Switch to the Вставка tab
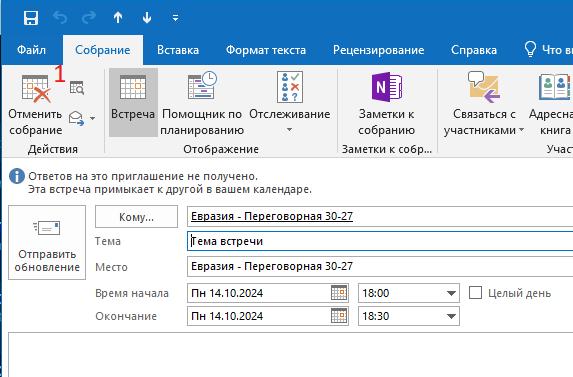The width and height of the screenshot is (573, 377). pyautogui.click(x=178, y=50)
